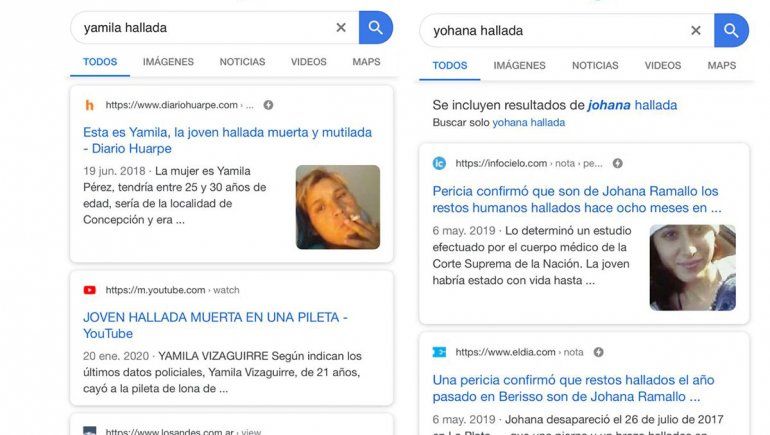Open IMÁGENES tab under yamila search

pos(168,62)
